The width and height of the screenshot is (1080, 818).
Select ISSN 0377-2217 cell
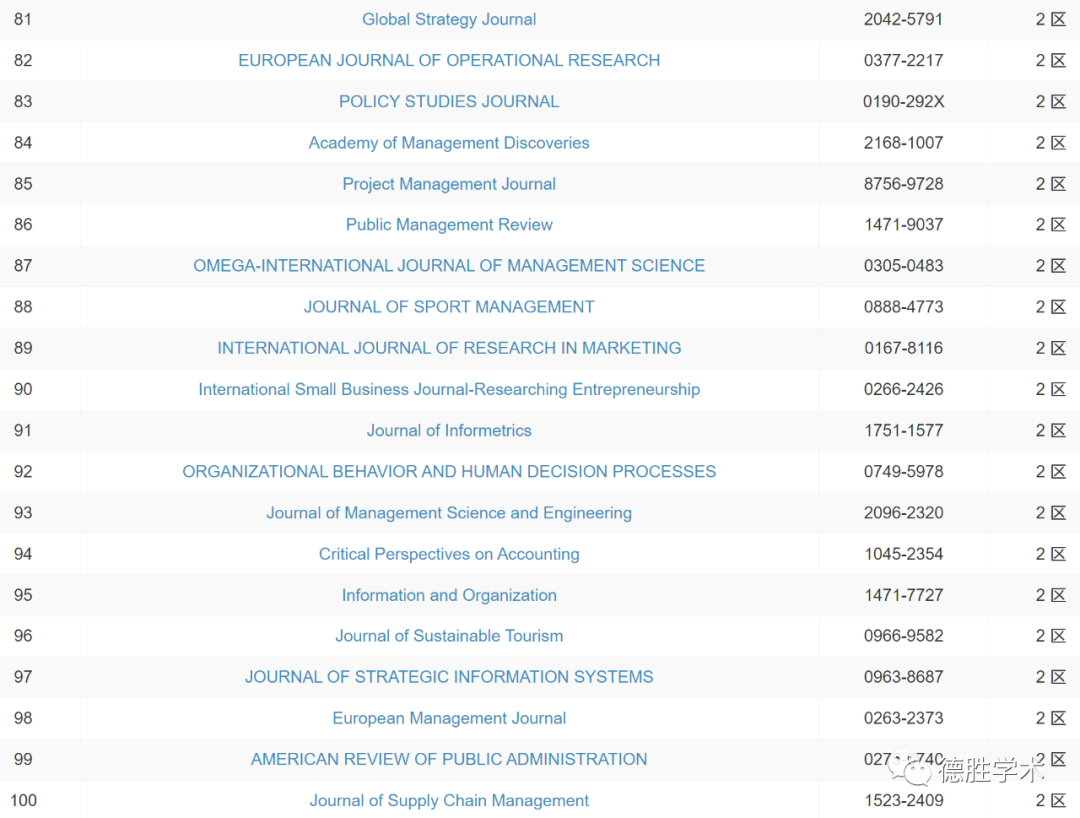903,61
